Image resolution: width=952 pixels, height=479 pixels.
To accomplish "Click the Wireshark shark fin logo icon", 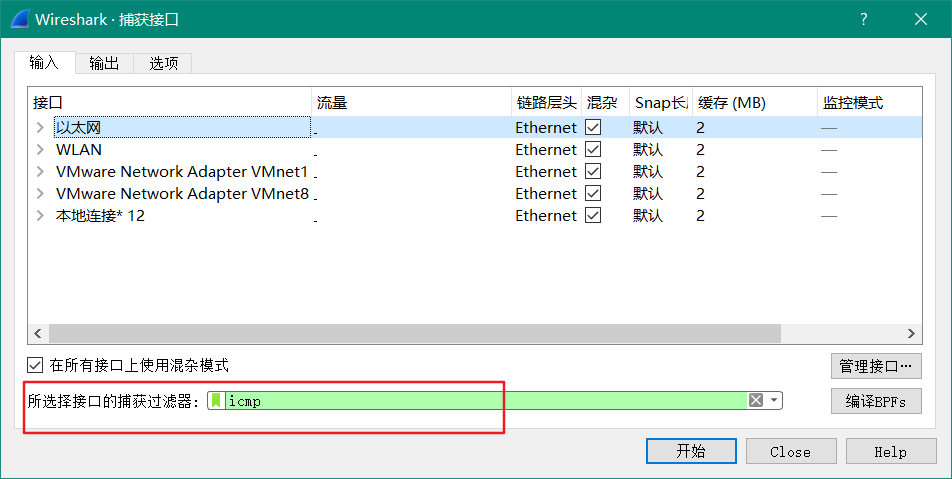I will (x=19, y=19).
